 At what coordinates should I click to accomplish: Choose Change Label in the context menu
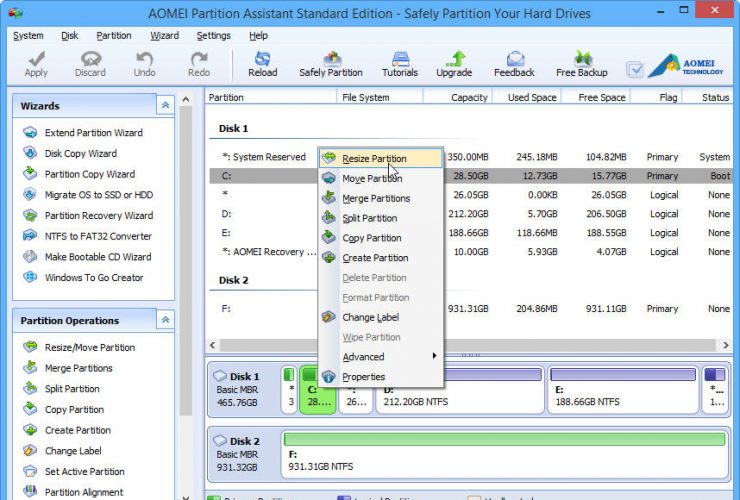pos(381,317)
